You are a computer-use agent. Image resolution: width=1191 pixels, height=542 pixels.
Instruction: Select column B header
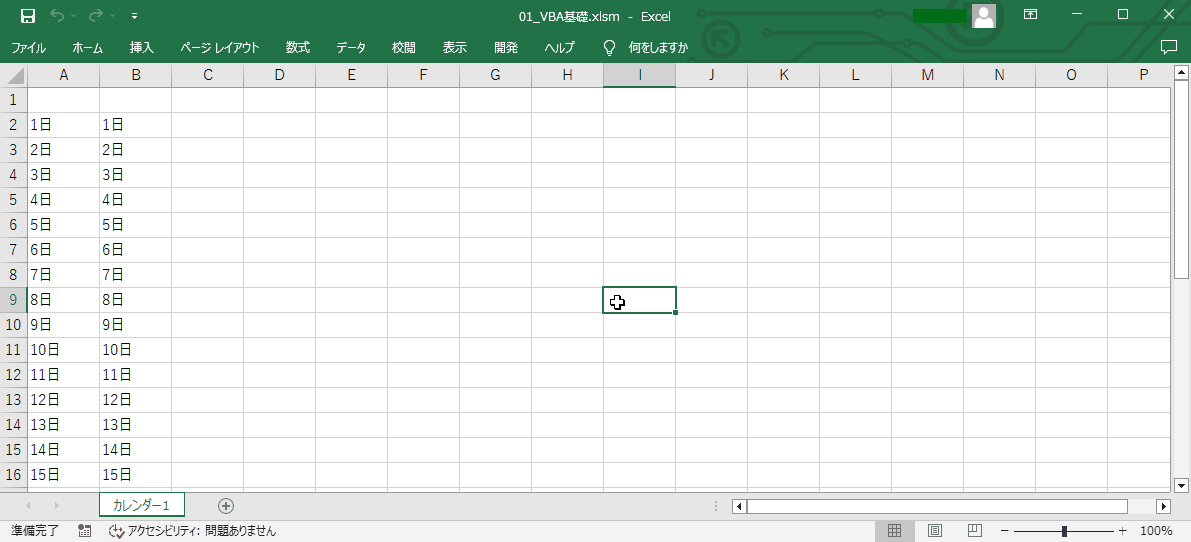[x=136, y=75]
